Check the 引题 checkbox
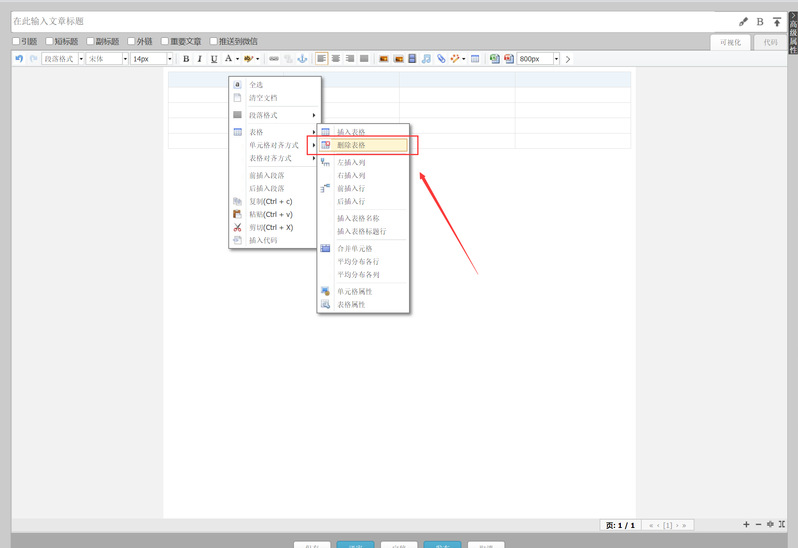798x548 pixels. click(x=16, y=41)
